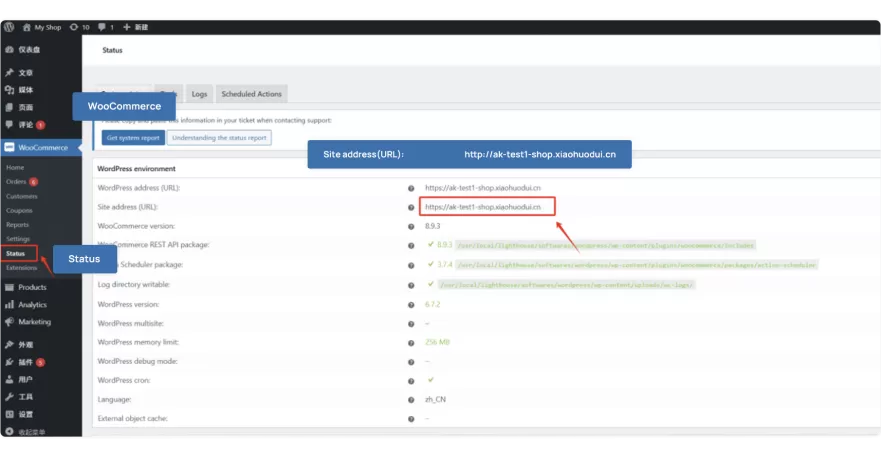Viewport: 881px width, 457px height.
Task: Open the Reports submenu item
Action: [x=17, y=224]
